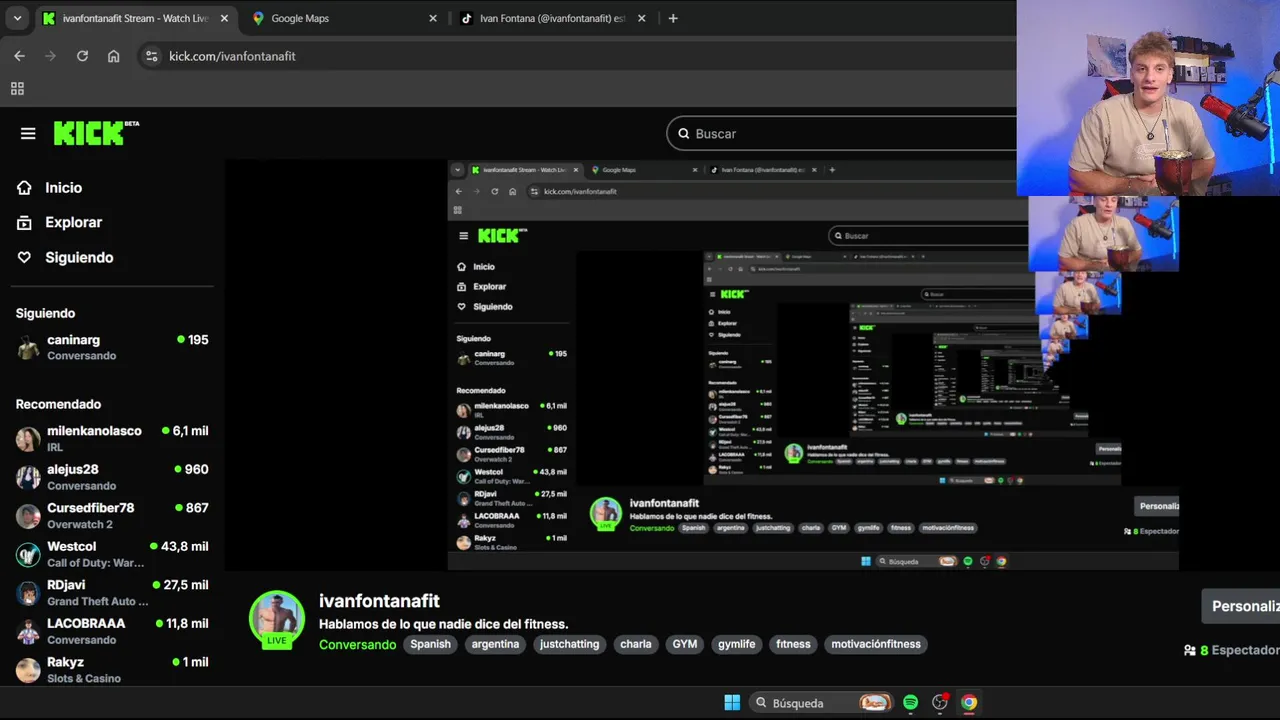Open the apps grid in bookmarks bar

point(17,88)
